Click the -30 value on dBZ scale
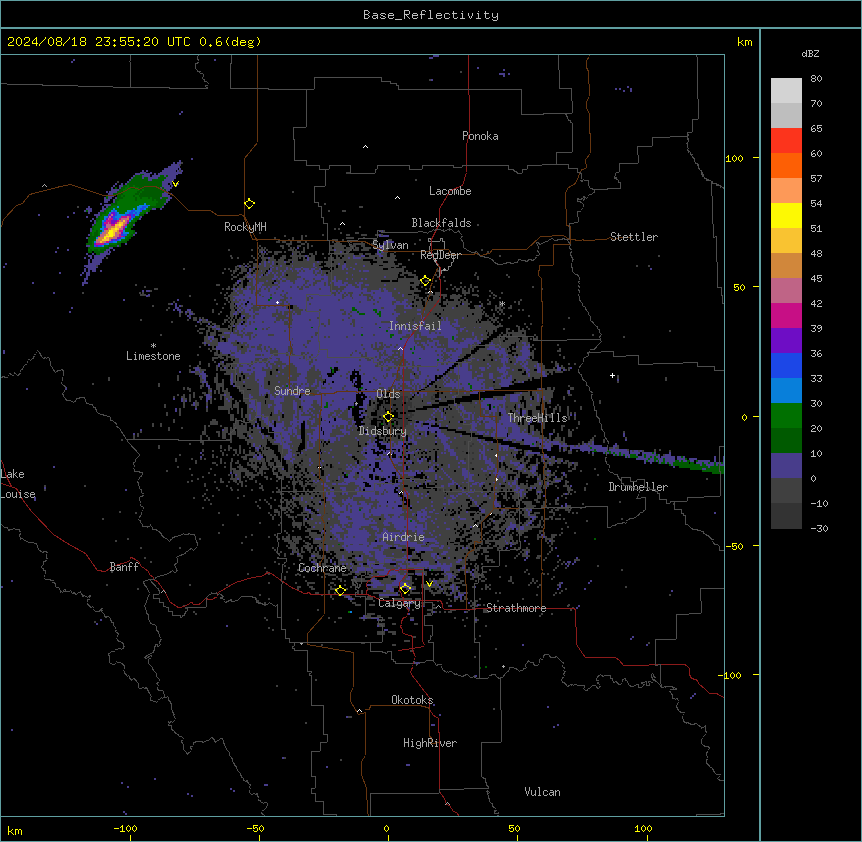 pyautogui.click(x=819, y=528)
